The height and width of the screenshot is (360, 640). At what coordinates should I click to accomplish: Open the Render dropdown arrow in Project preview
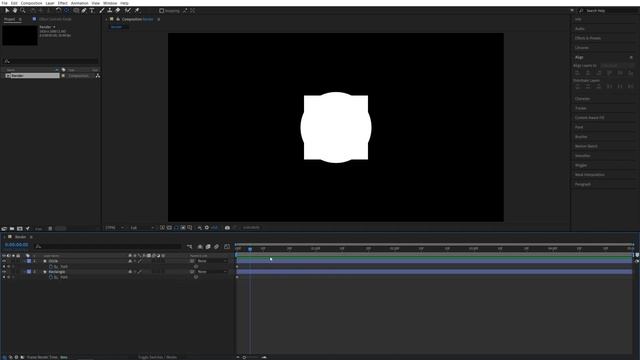click(54, 27)
